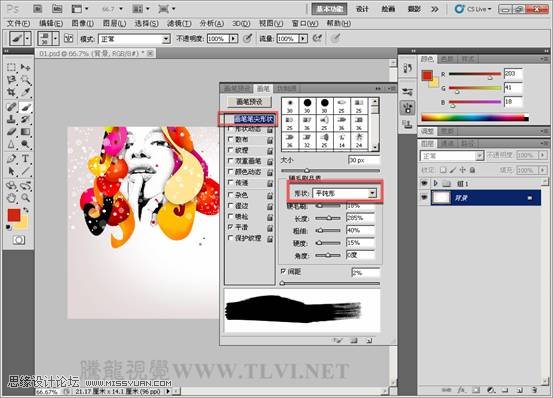Click the R slider in Color panel

point(475,74)
